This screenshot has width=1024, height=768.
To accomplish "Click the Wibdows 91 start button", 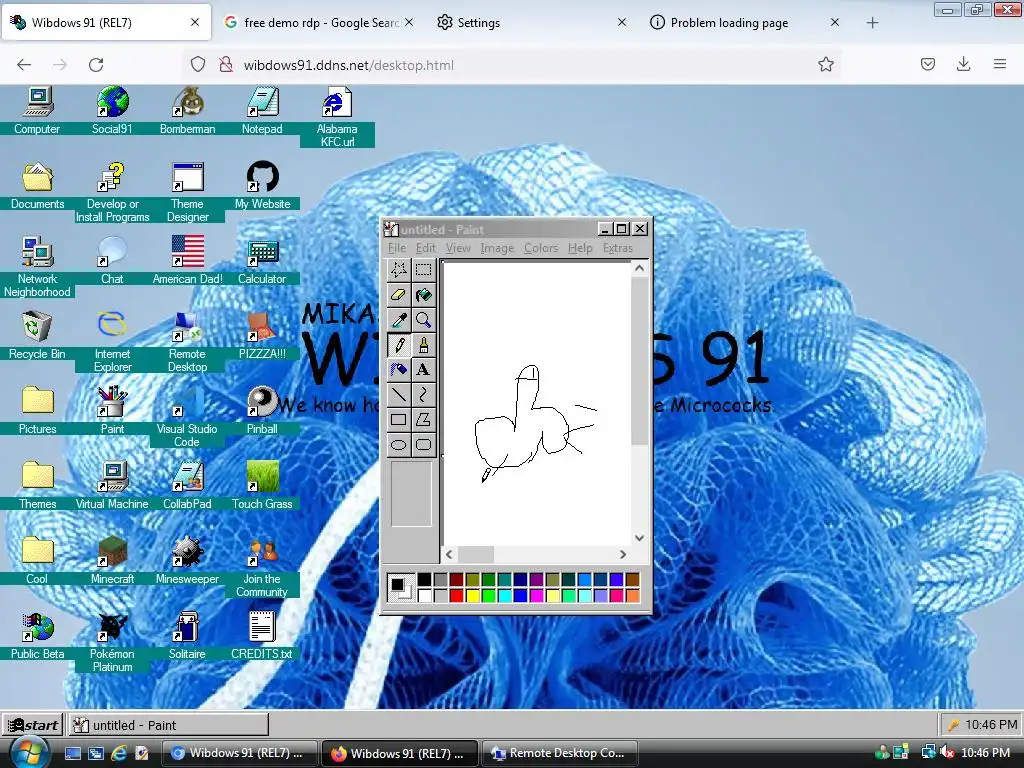I will pyautogui.click(x=33, y=725).
